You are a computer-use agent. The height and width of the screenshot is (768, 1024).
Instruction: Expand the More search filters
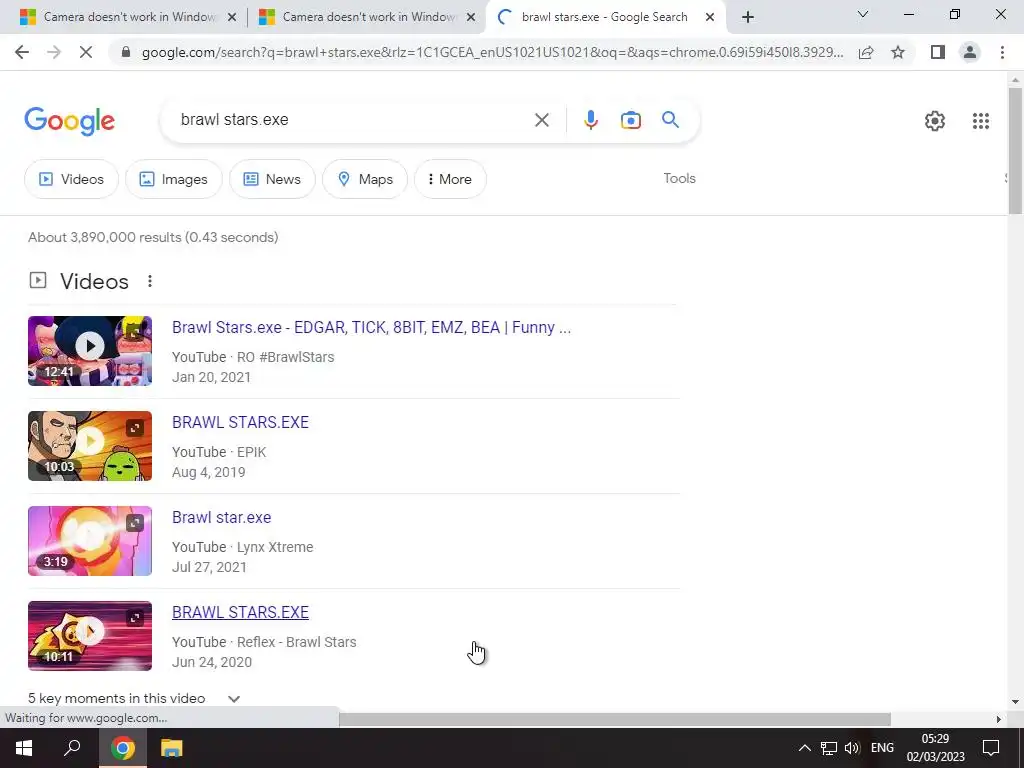point(450,179)
